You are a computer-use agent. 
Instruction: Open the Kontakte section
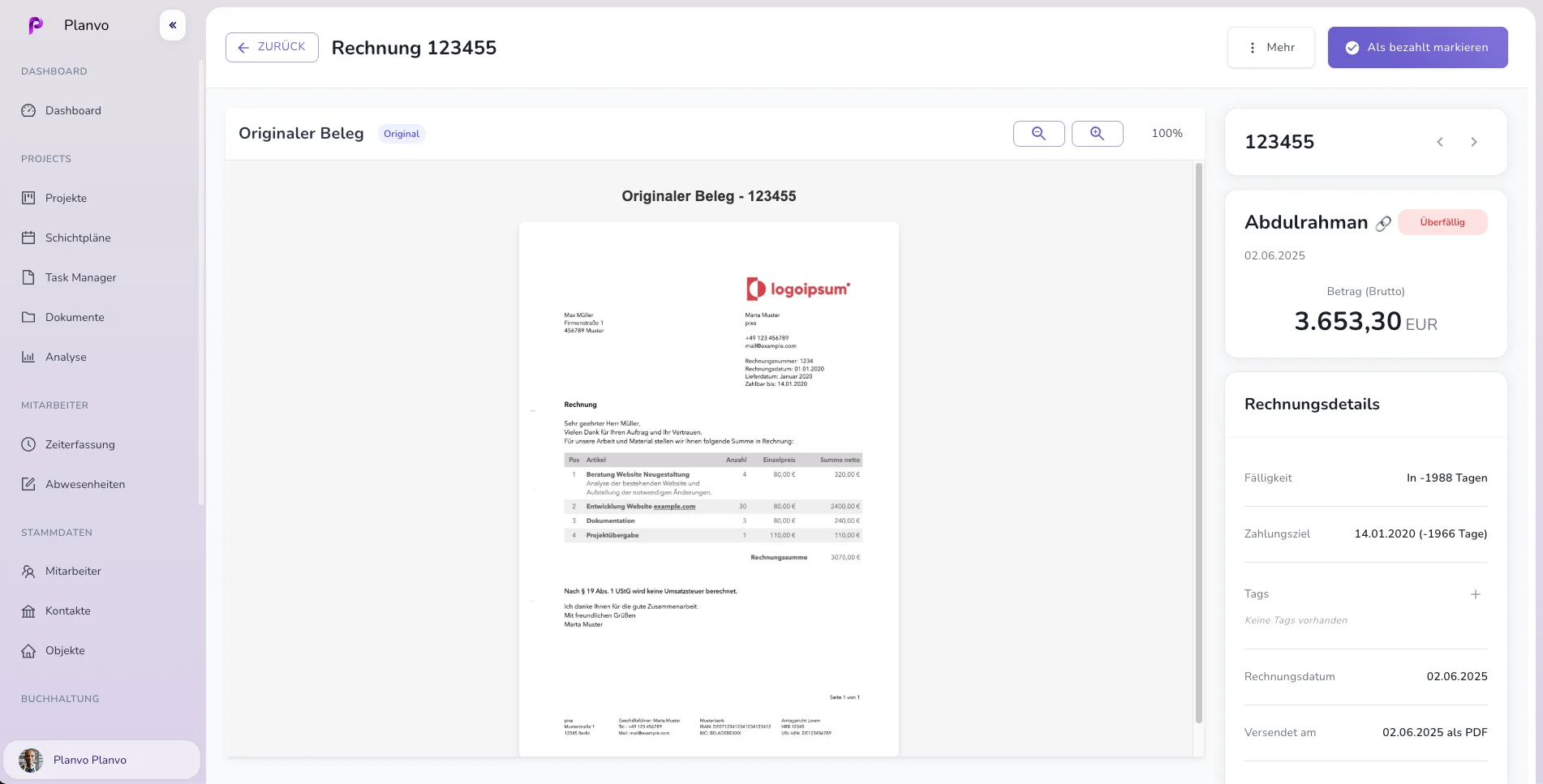pos(67,610)
